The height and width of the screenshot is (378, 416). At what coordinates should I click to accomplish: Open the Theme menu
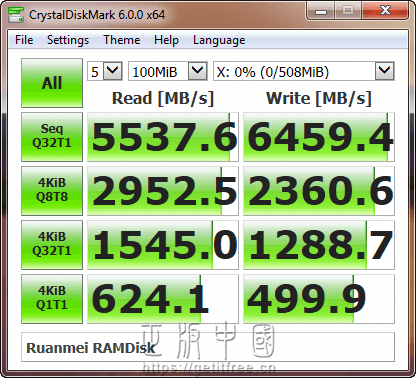click(x=122, y=40)
